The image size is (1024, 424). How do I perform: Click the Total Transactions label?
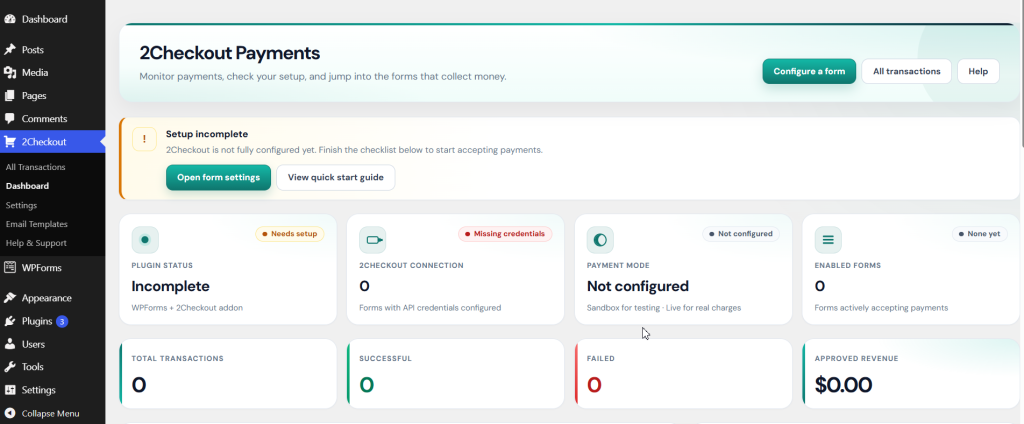[x=178, y=359]
